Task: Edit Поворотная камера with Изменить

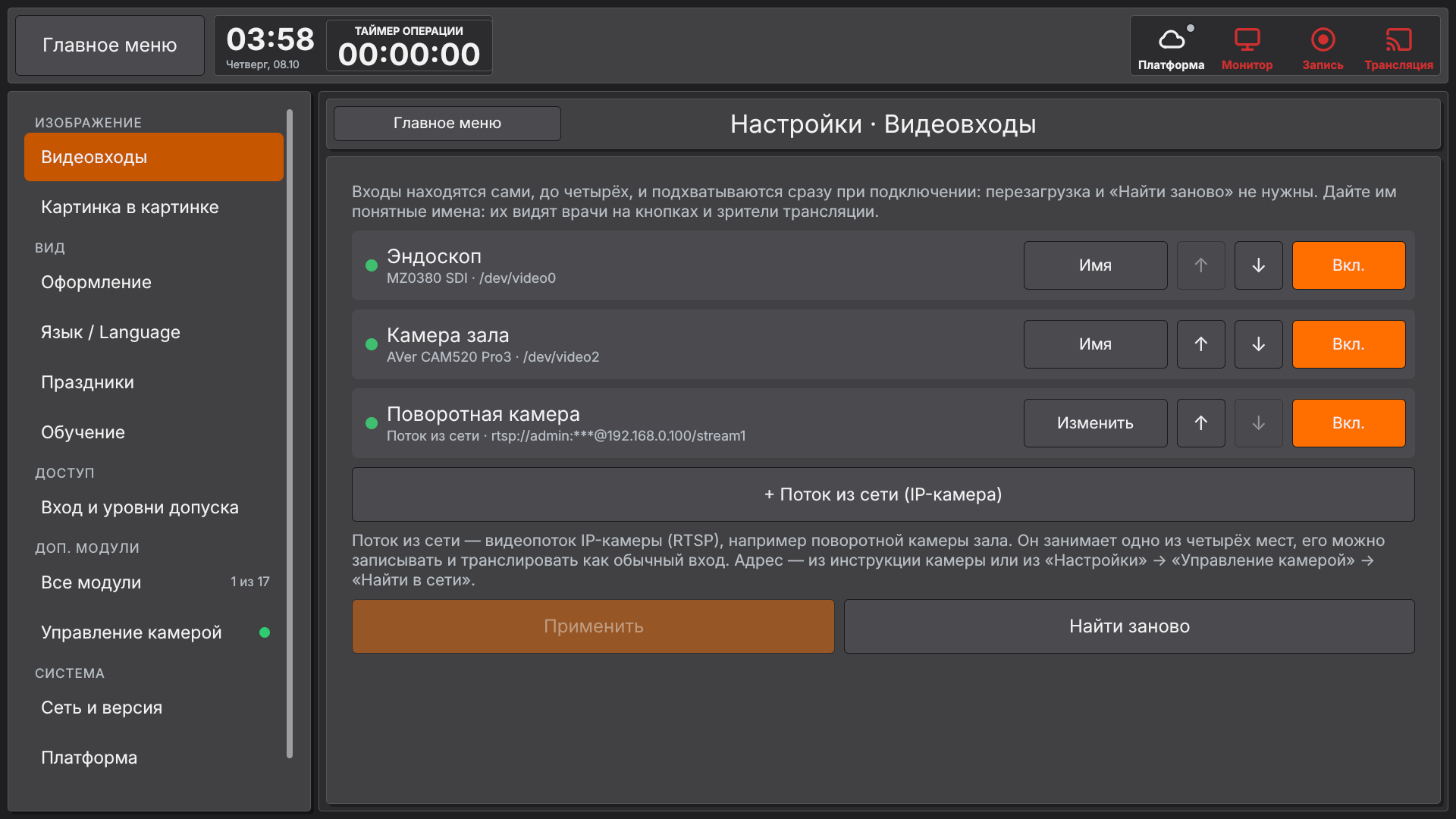Action: pyautogui.click(x=1095, y=423)
